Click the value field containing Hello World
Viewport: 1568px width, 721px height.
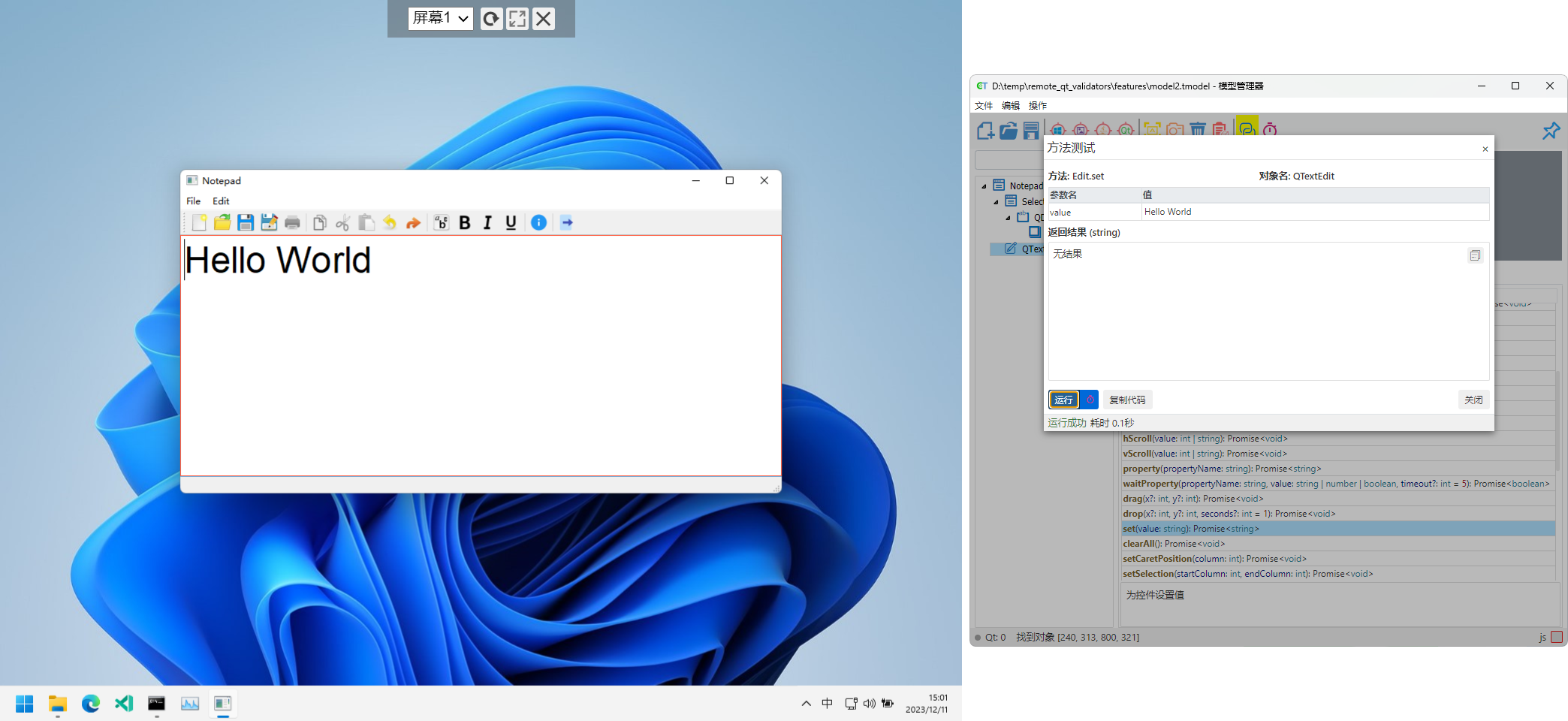(x=1314, y=211)
